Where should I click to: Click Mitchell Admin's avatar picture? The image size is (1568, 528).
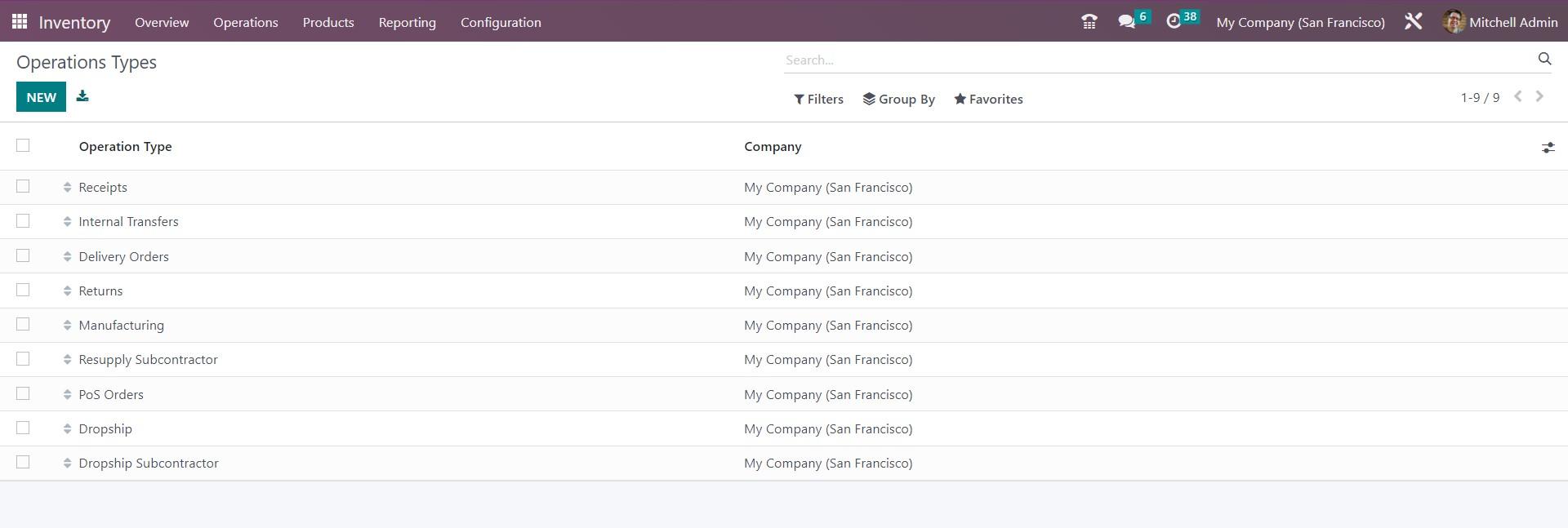click(x=1454, y=22)
